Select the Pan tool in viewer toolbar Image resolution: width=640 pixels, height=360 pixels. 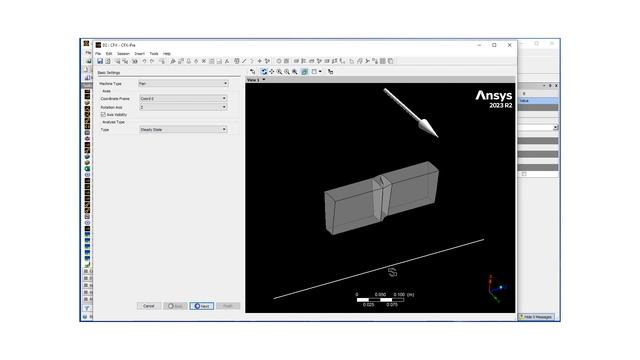(x=272, y=72)
